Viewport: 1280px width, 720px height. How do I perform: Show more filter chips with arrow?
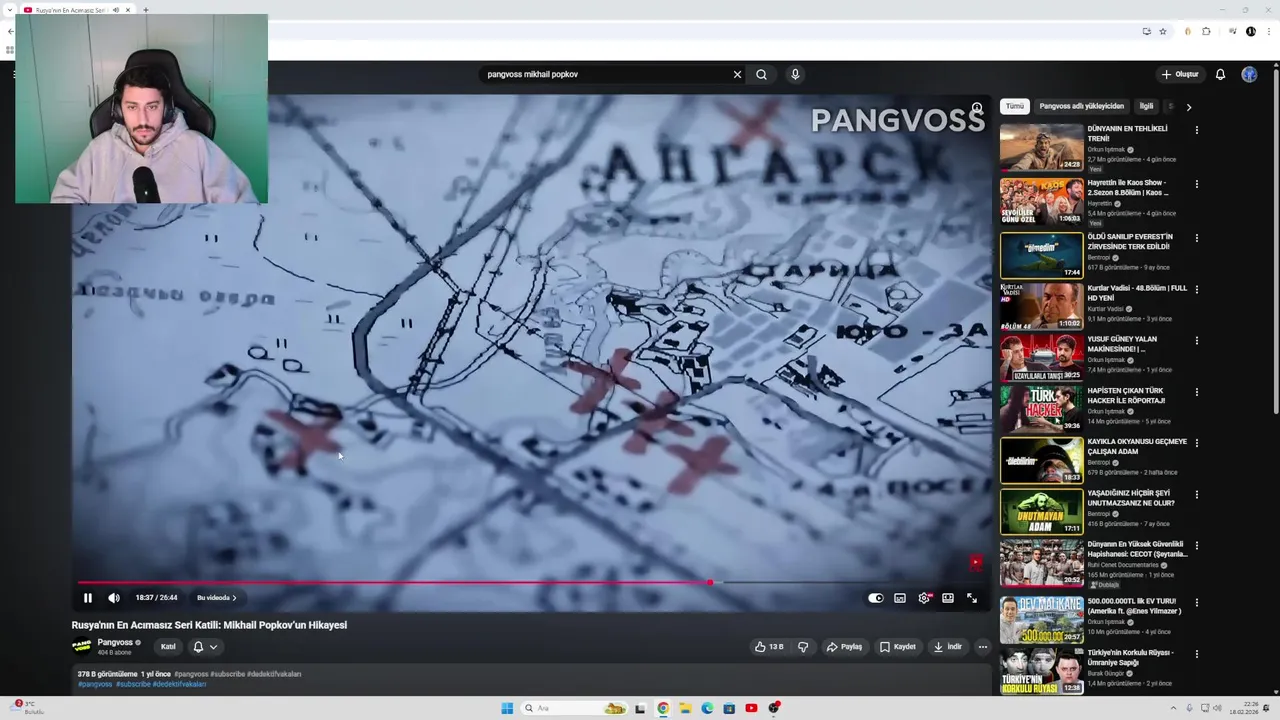pyautogui.click(x=1188, y=106)
